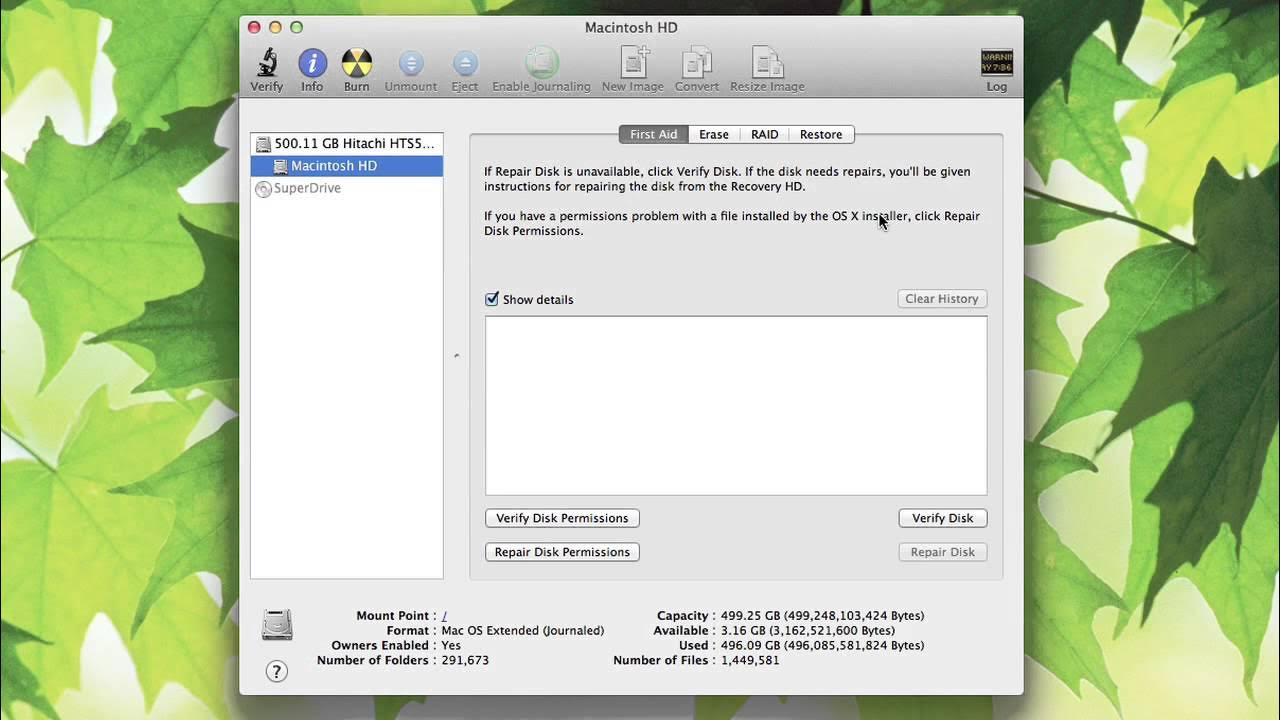Open the Log viewer icon
The width and height of the screenshot is (1280, 720).
(x=997, y=63)
